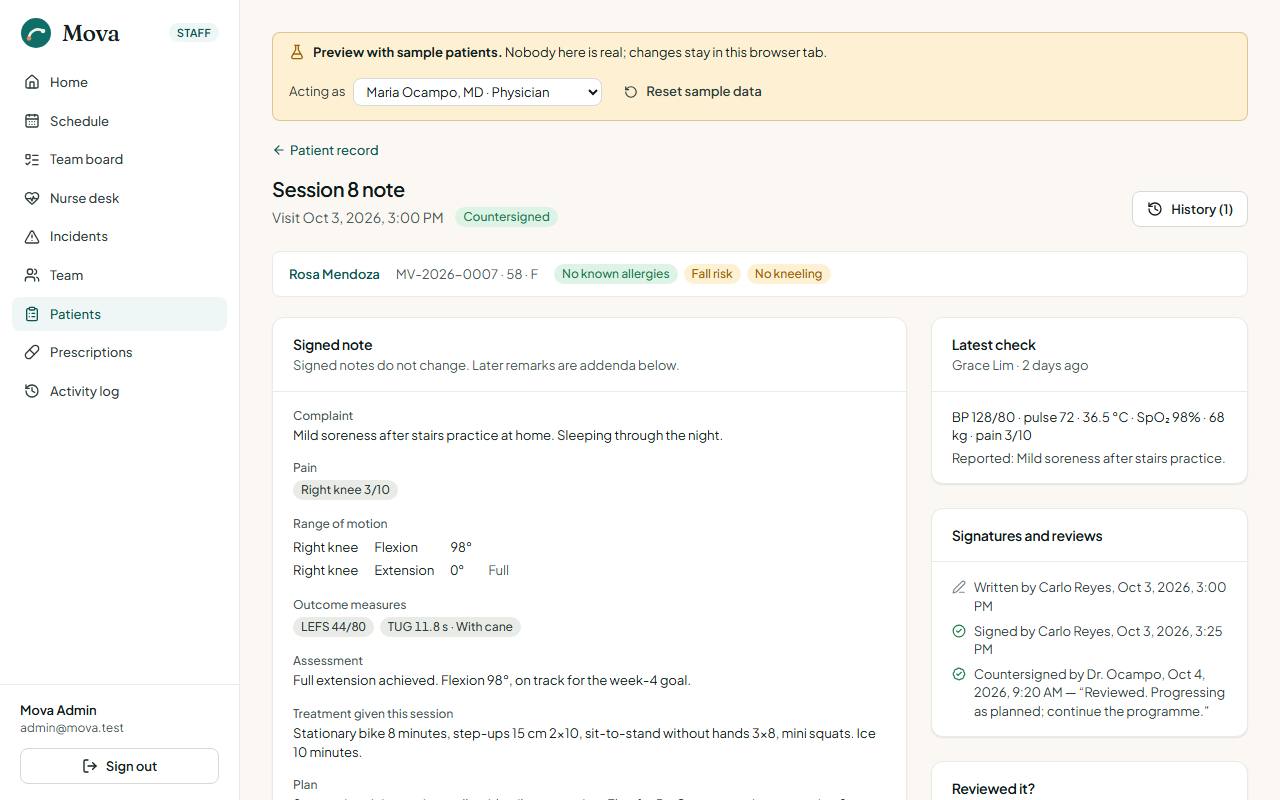
Task: Click the LEFS 44/80 outcome chip
Action: 333,627
